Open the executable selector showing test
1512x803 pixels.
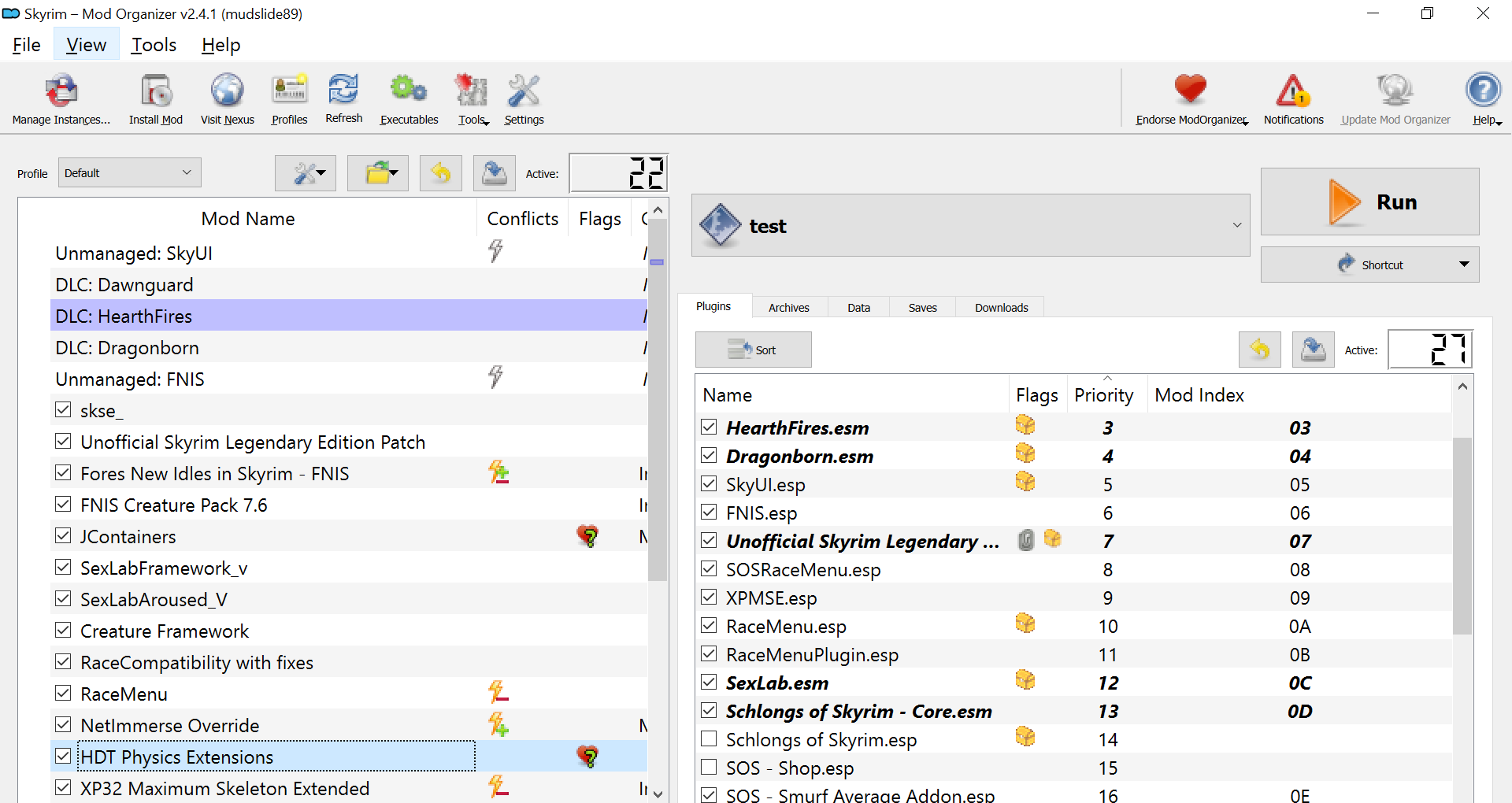(x=970, y=225)
